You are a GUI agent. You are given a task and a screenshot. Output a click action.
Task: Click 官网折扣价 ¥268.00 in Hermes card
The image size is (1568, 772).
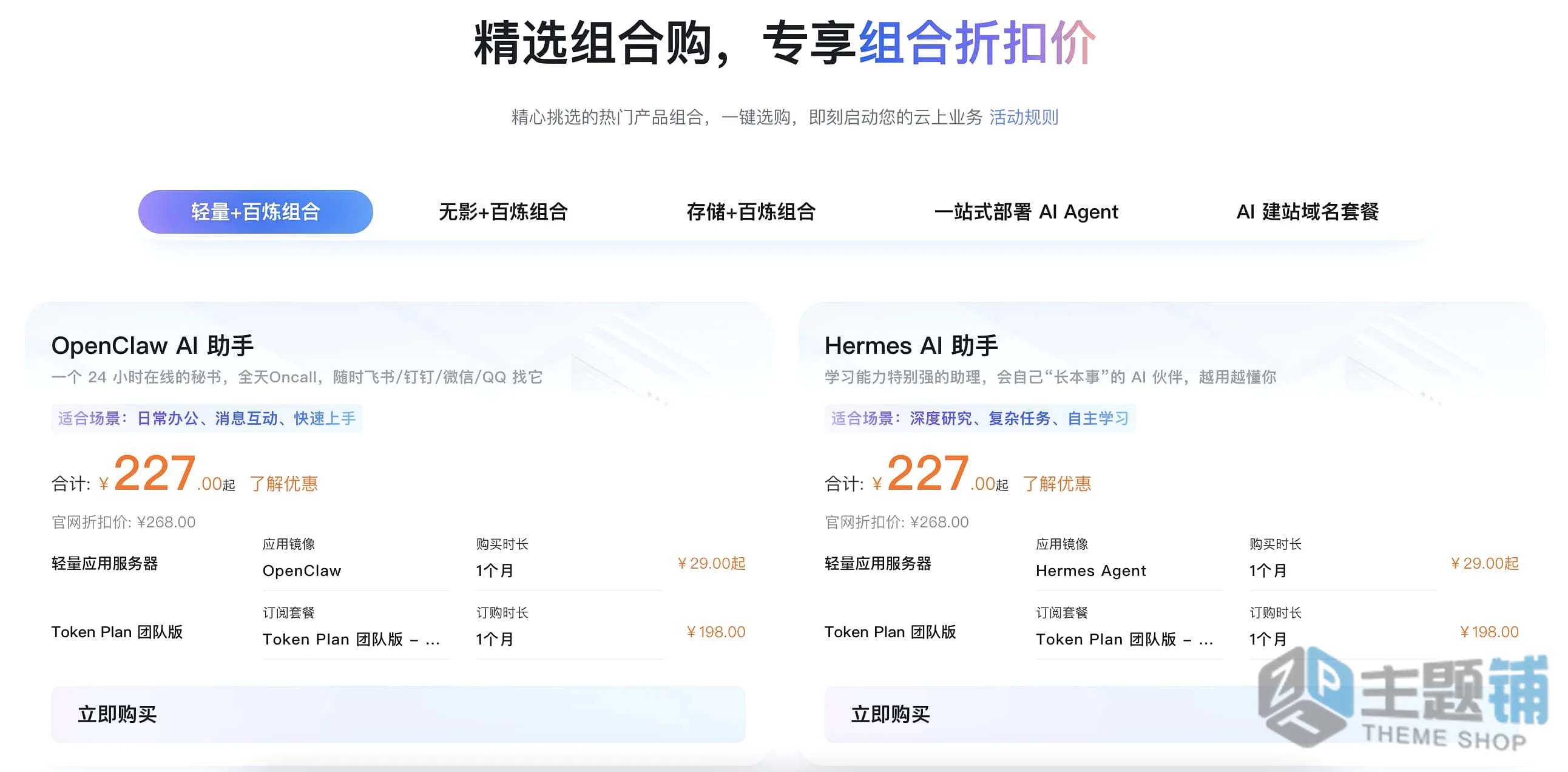click(x=897, y=522)
